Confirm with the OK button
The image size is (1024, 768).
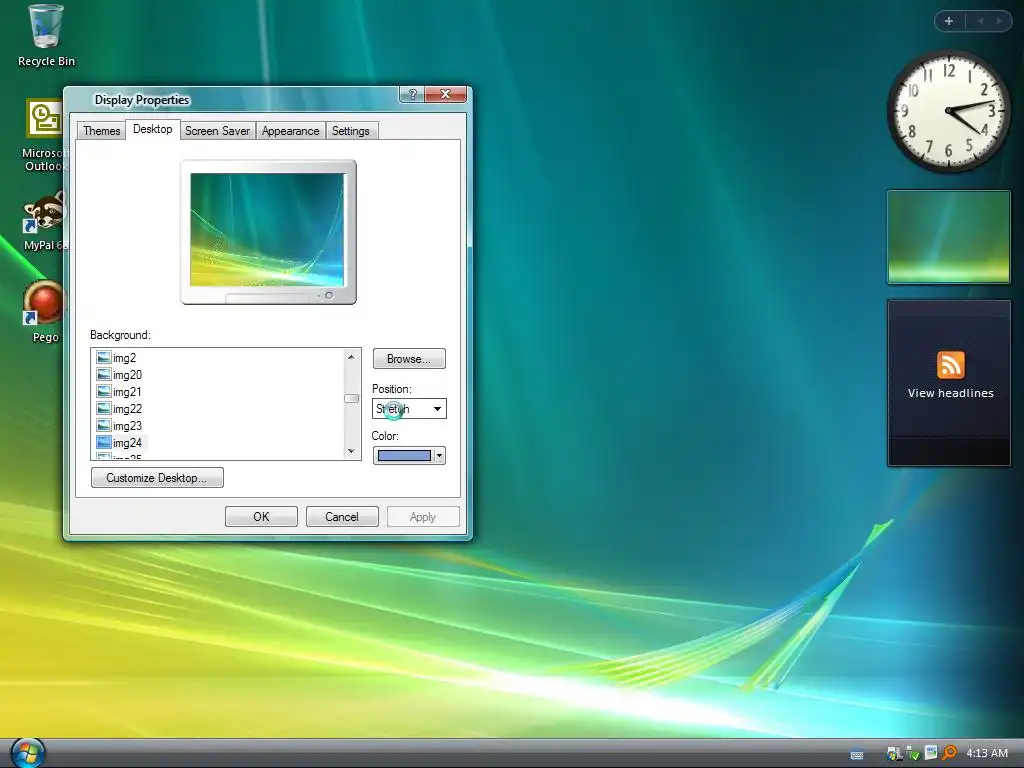point(261,517)
